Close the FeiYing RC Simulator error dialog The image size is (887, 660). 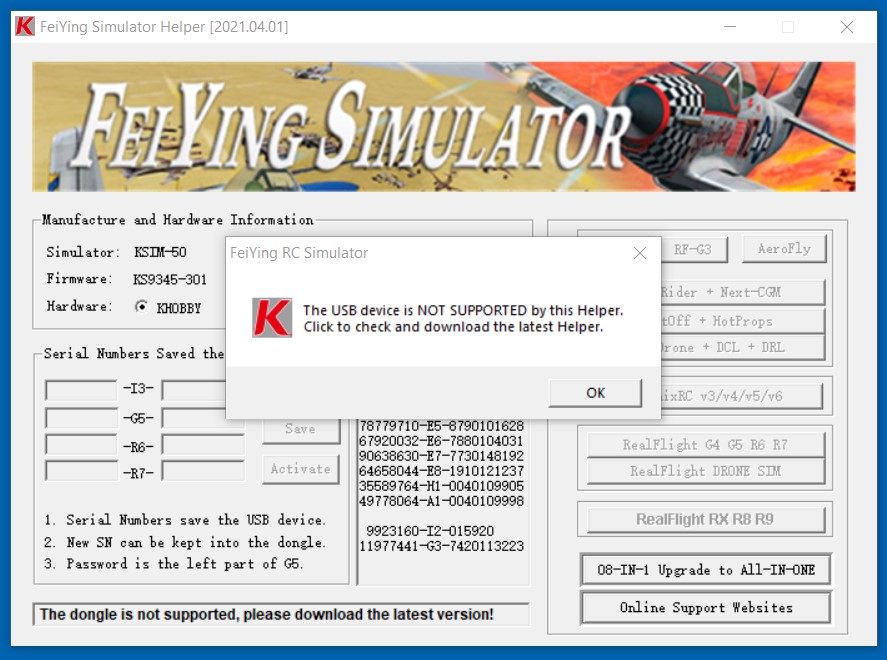point(640,253)
